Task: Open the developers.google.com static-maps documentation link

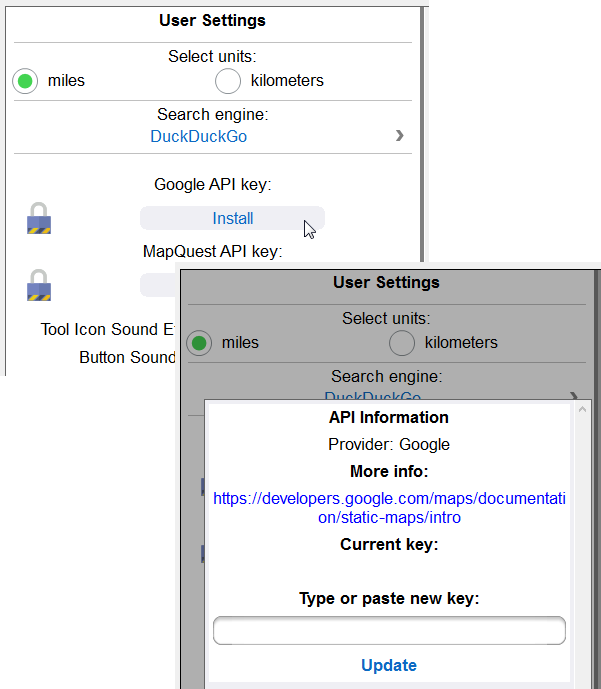Action: point(389,508)
